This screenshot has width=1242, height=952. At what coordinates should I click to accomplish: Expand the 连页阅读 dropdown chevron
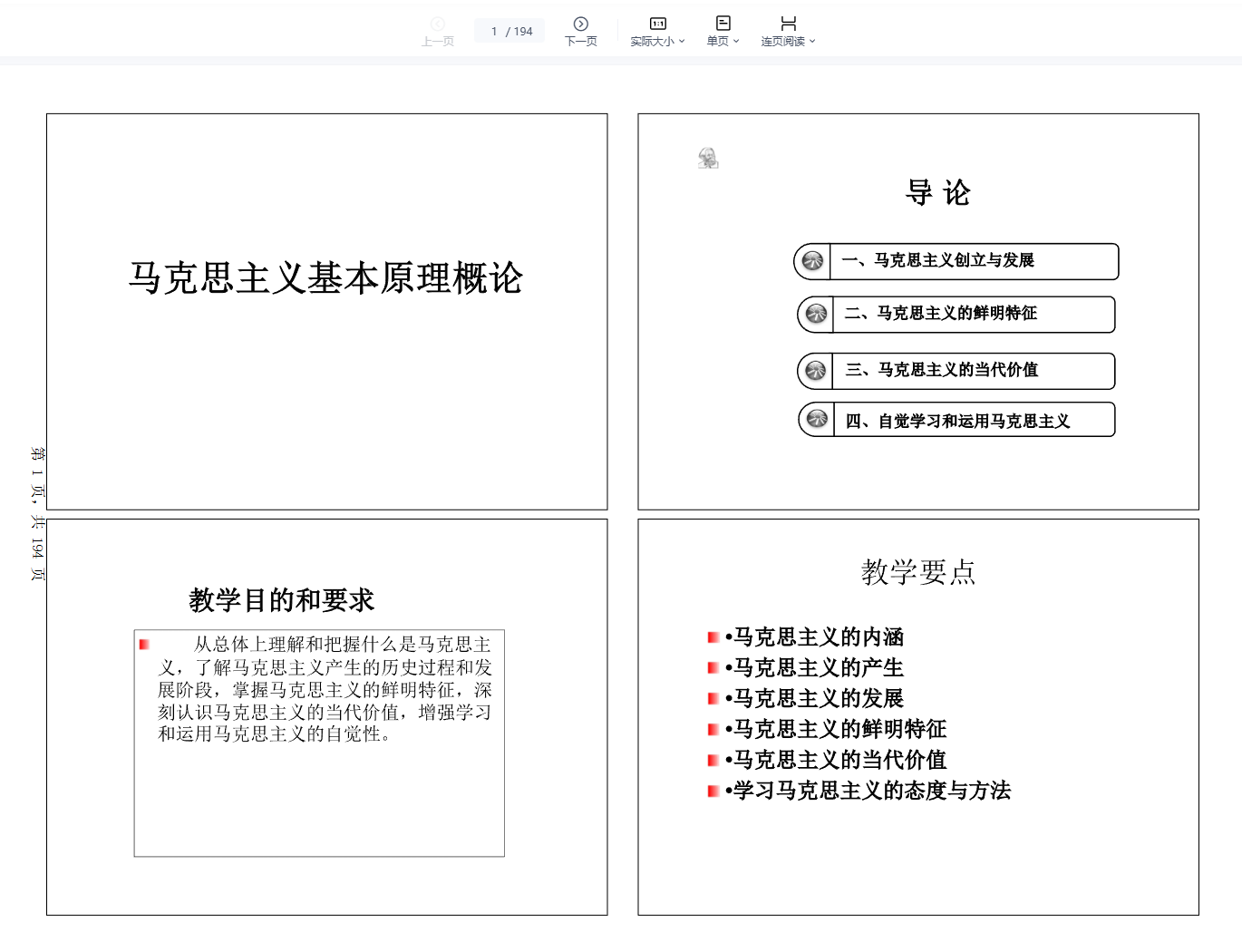tap(812, 42)
